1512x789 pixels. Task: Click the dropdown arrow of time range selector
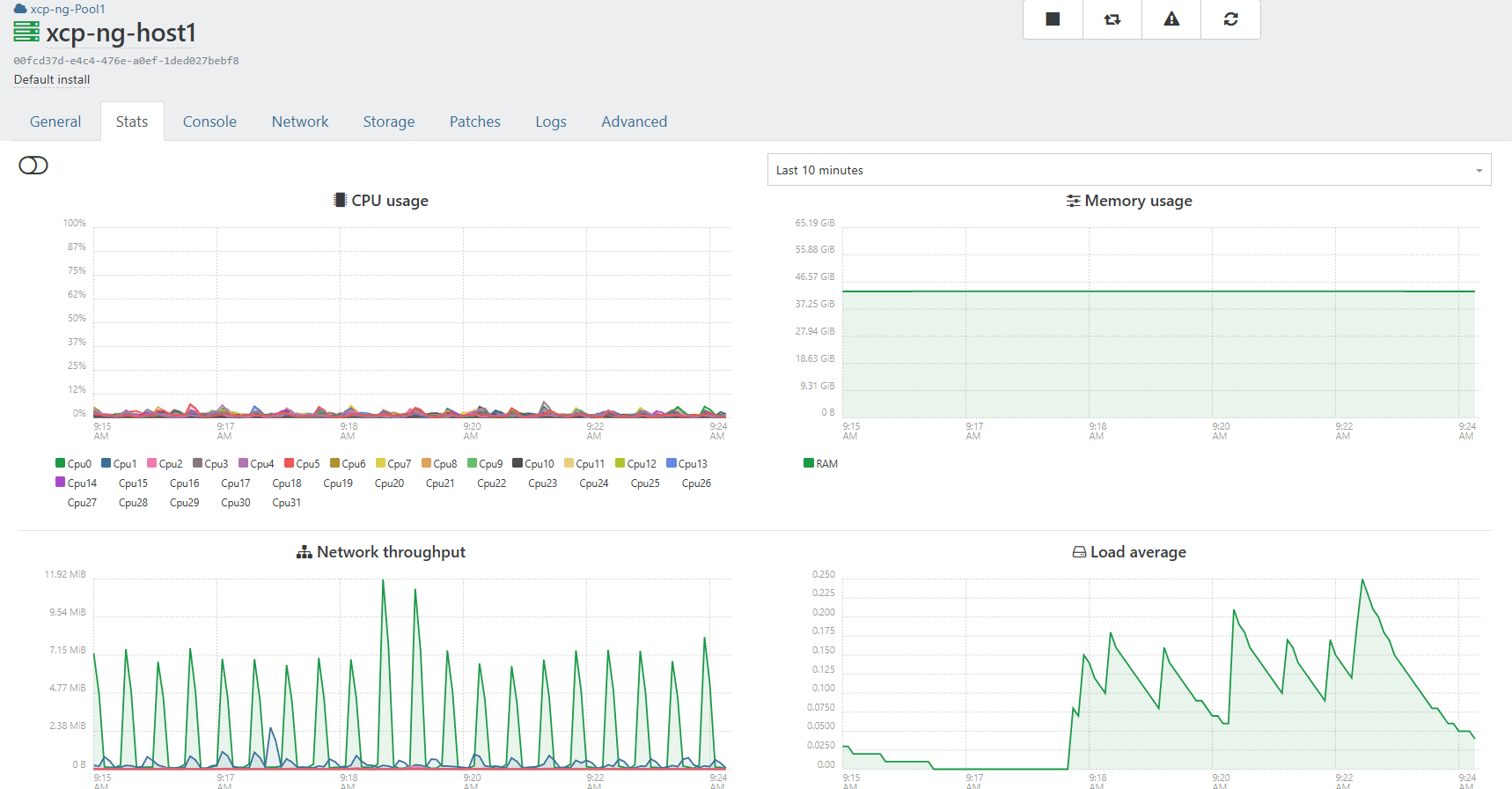click(x=1479, y=171)
